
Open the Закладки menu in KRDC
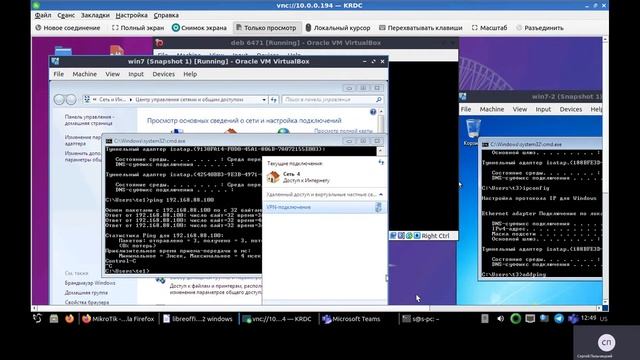click(x=95, y=15)
